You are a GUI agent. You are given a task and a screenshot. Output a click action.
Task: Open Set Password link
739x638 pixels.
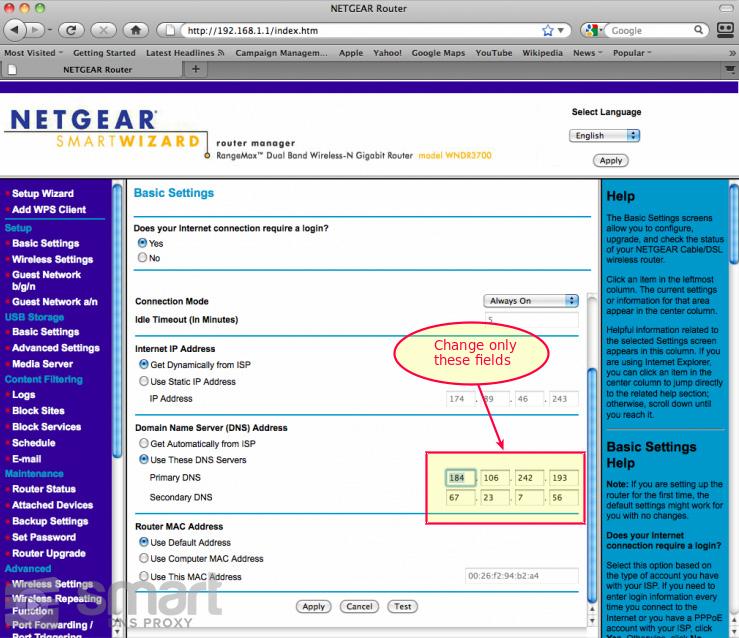coord(44,537)
